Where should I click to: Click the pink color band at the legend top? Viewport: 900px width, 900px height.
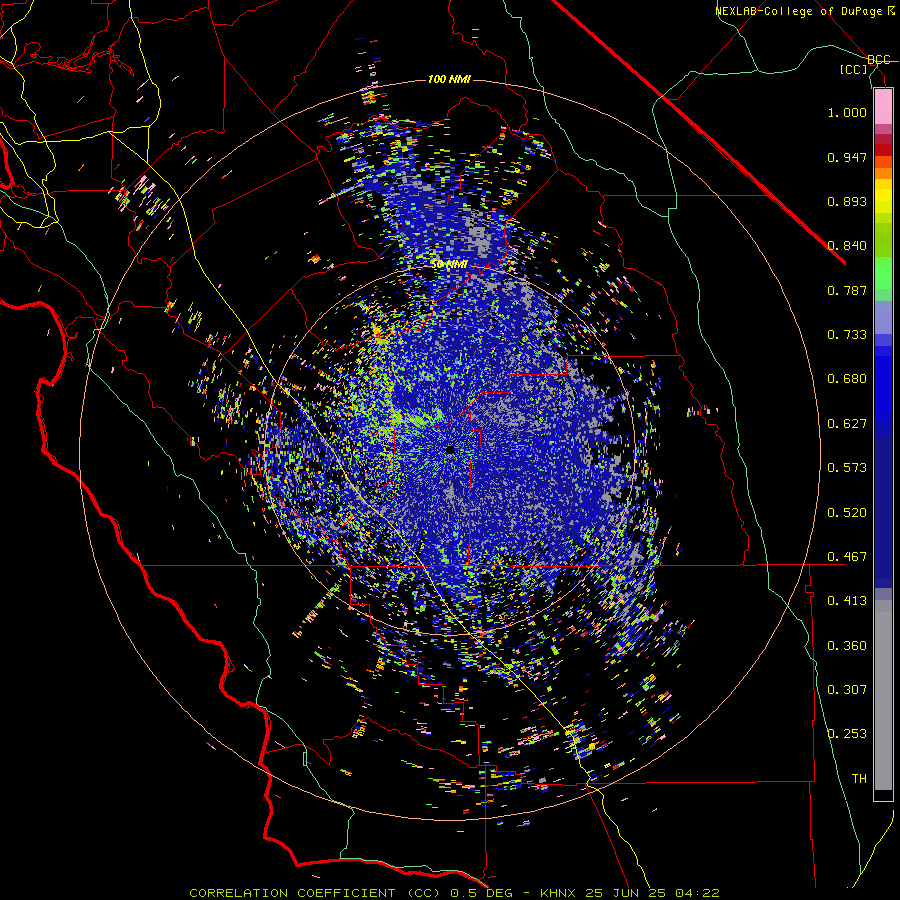point(883,107)
